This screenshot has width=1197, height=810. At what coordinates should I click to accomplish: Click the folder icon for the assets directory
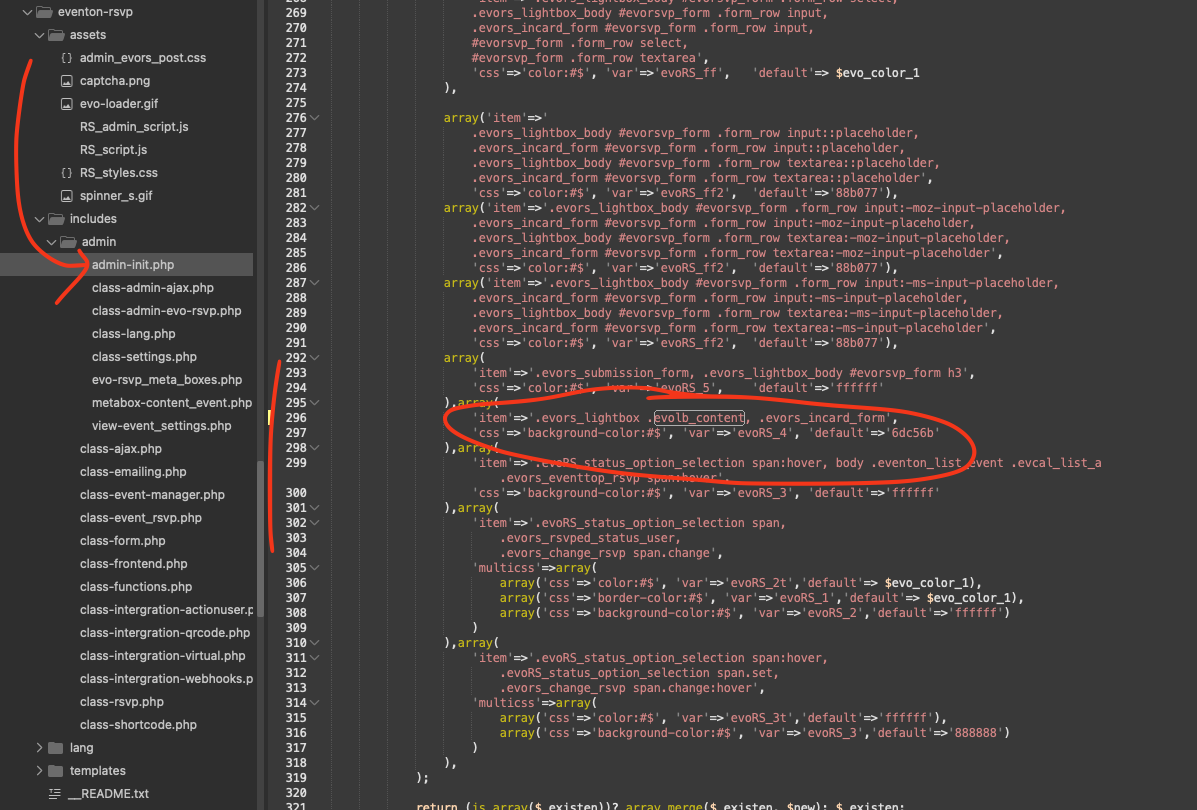[x=56, y=35]
